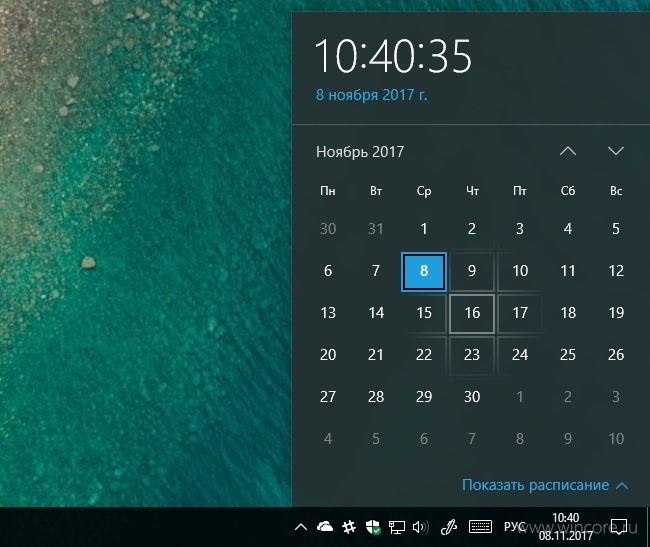The image size is (650, 547).
Task: Select November 29 in calendar
Action: (424, 397)
